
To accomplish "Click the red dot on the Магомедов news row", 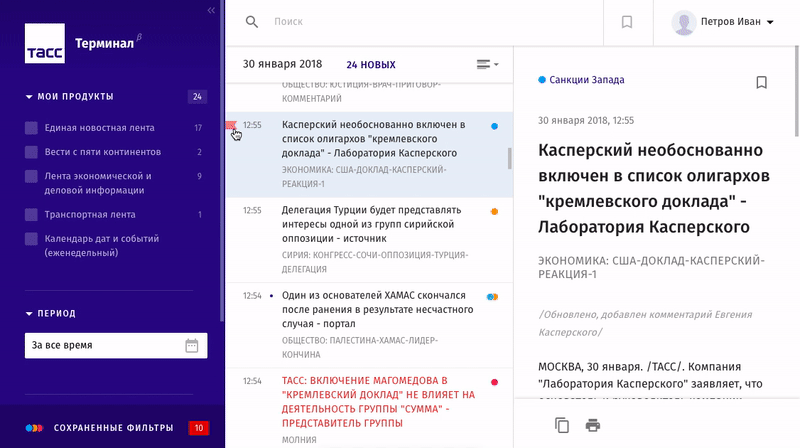I will 494,382.
